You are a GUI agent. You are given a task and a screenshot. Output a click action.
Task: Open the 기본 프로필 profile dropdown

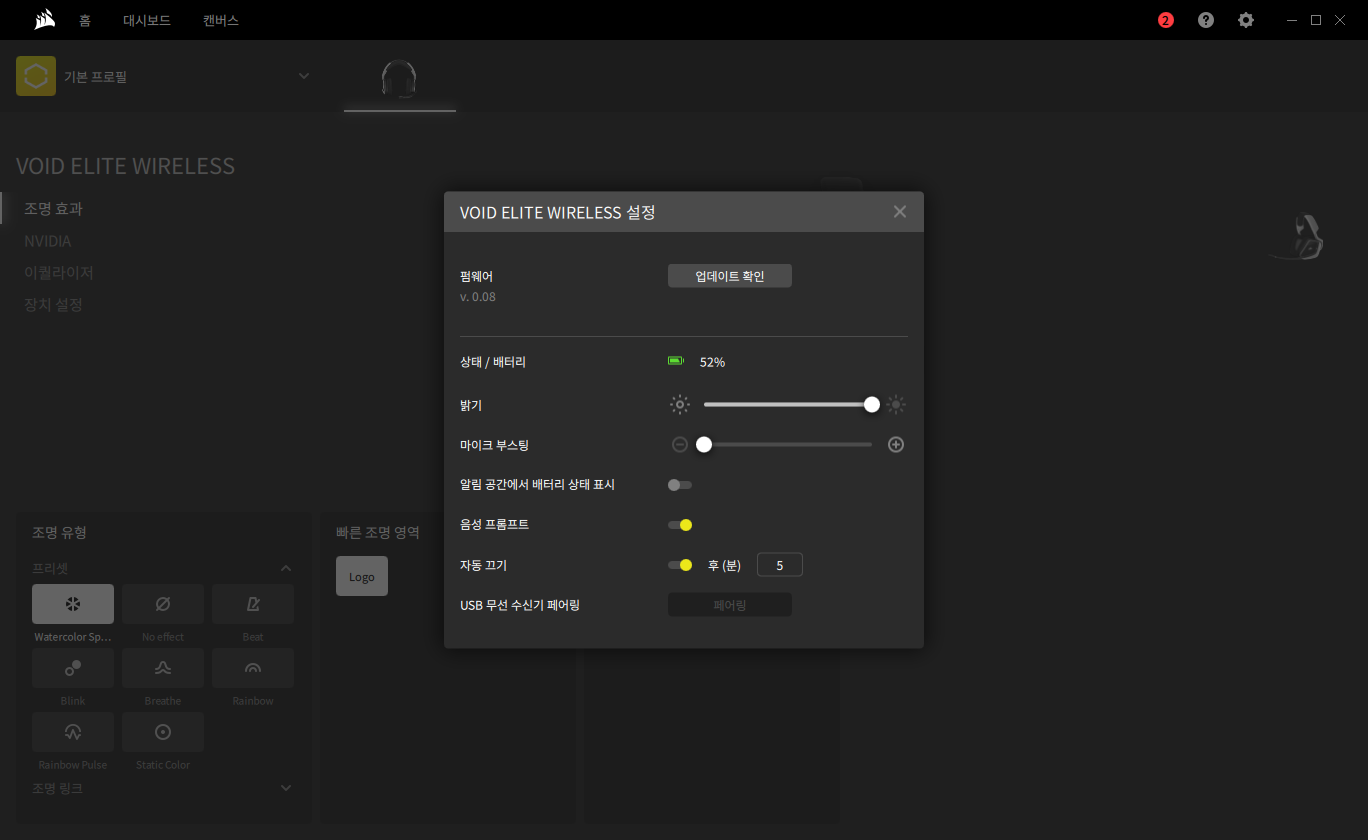click(x=304, y=76)
